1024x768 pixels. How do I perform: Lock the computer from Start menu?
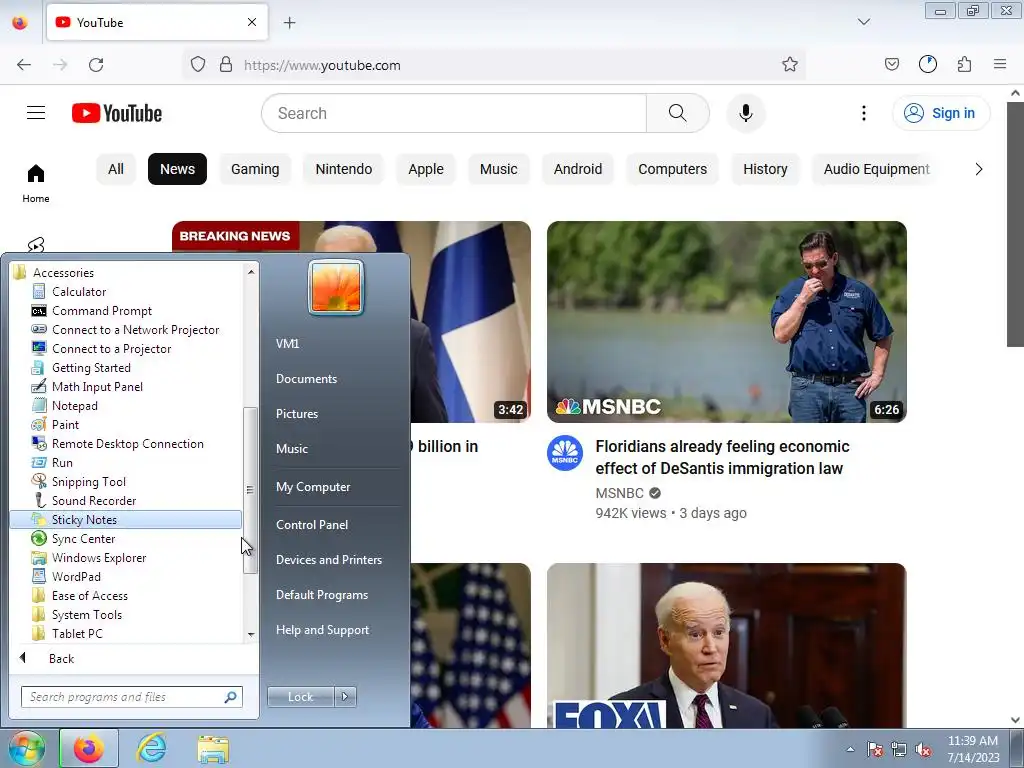(x=300, y=697)
